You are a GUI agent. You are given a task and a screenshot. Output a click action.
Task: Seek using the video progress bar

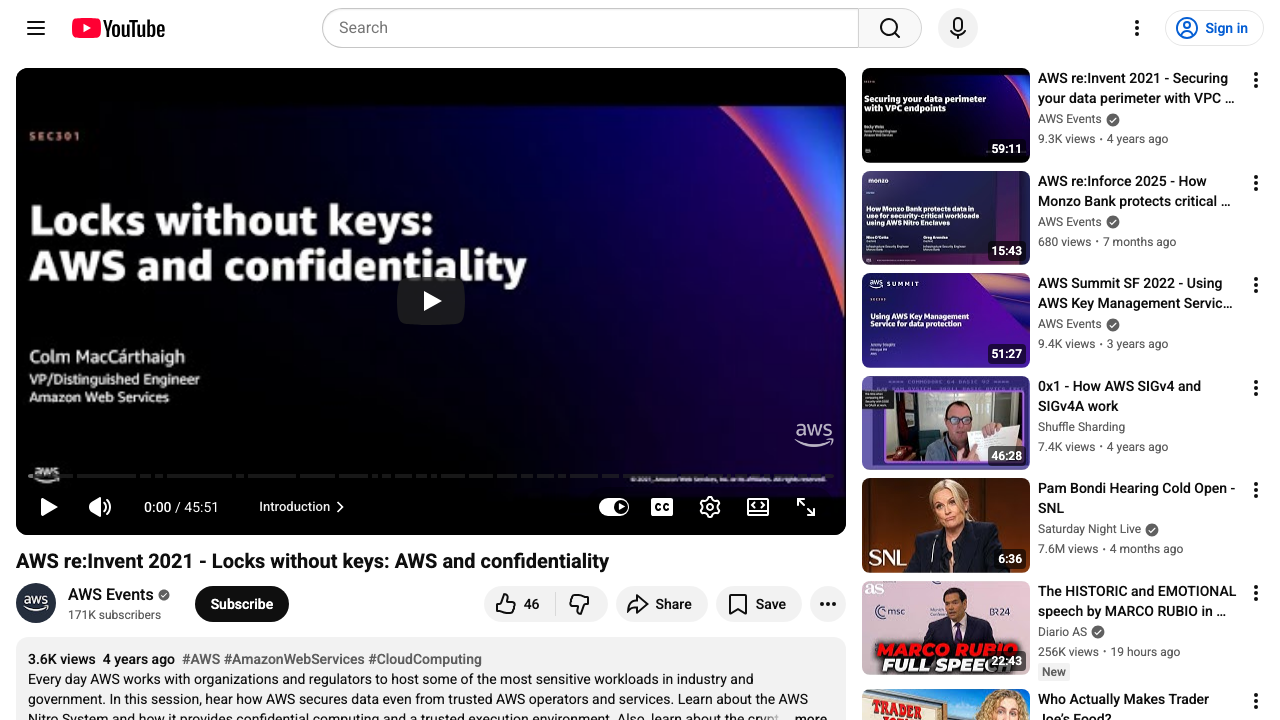tap(431, 476)
